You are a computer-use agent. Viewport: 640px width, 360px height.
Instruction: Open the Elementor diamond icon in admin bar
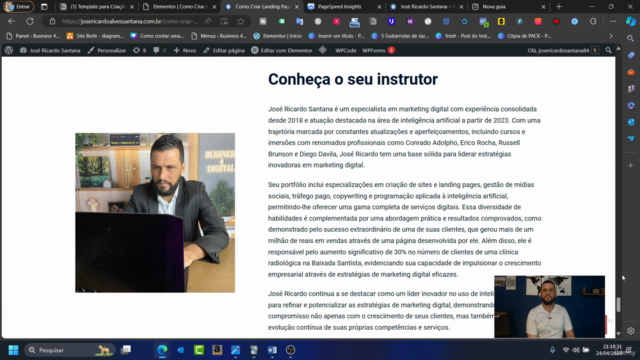coord(323,50)
